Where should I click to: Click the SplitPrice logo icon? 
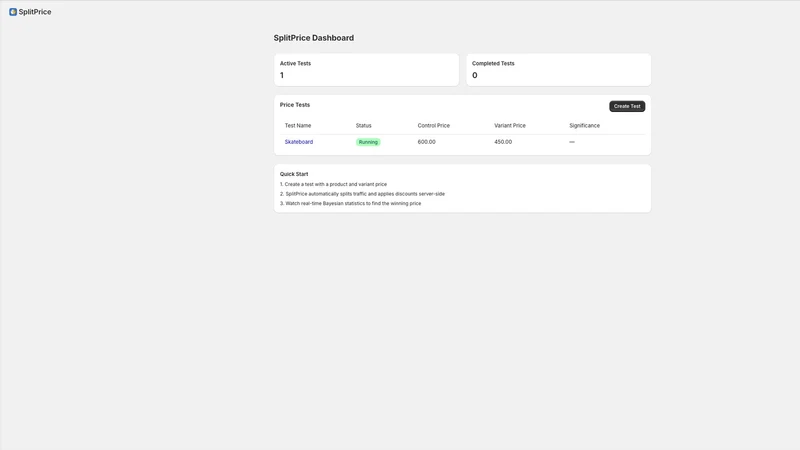[13, 12]
